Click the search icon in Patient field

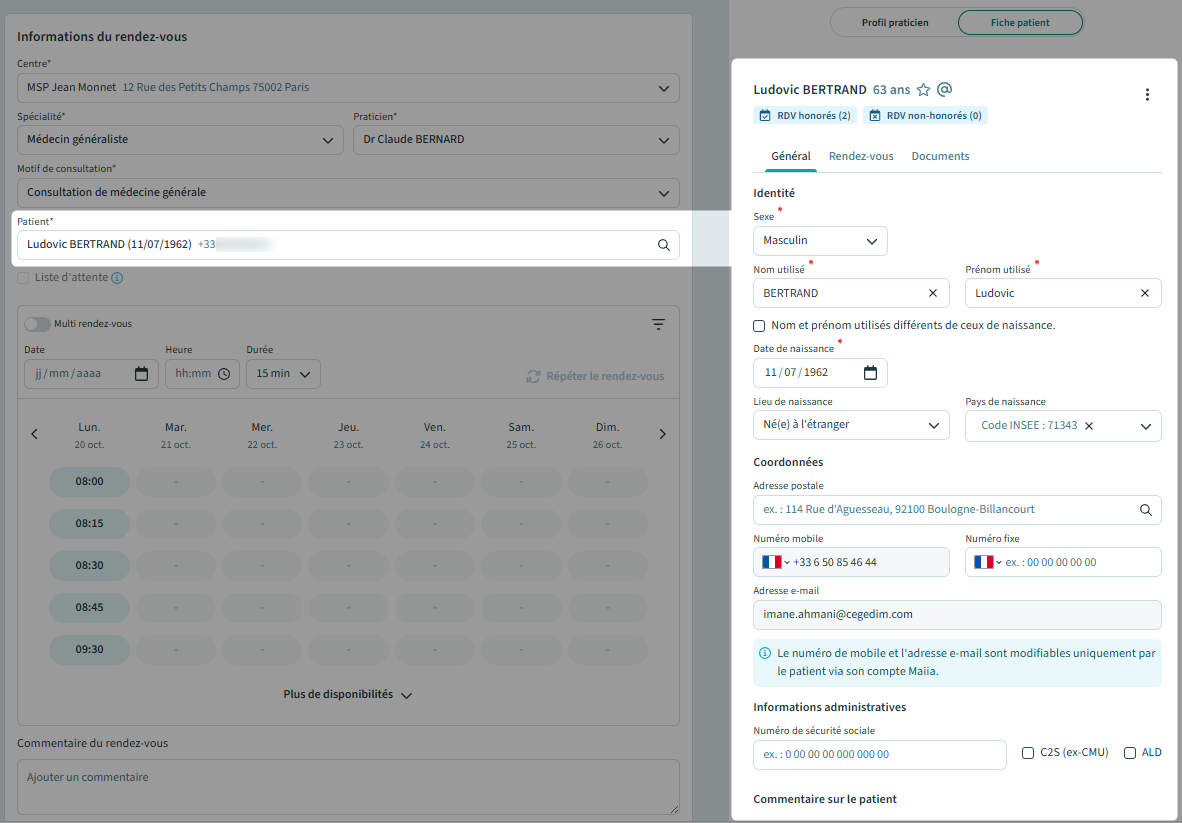click(663, 245)
